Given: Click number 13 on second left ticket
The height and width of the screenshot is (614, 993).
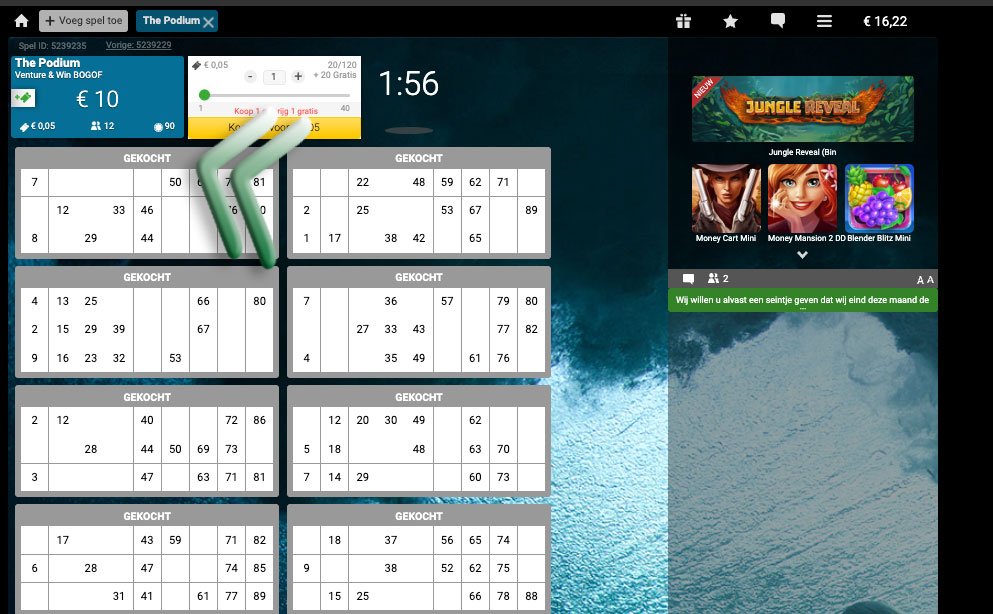Looking at the screenshot, I should (x=63, y=301).
